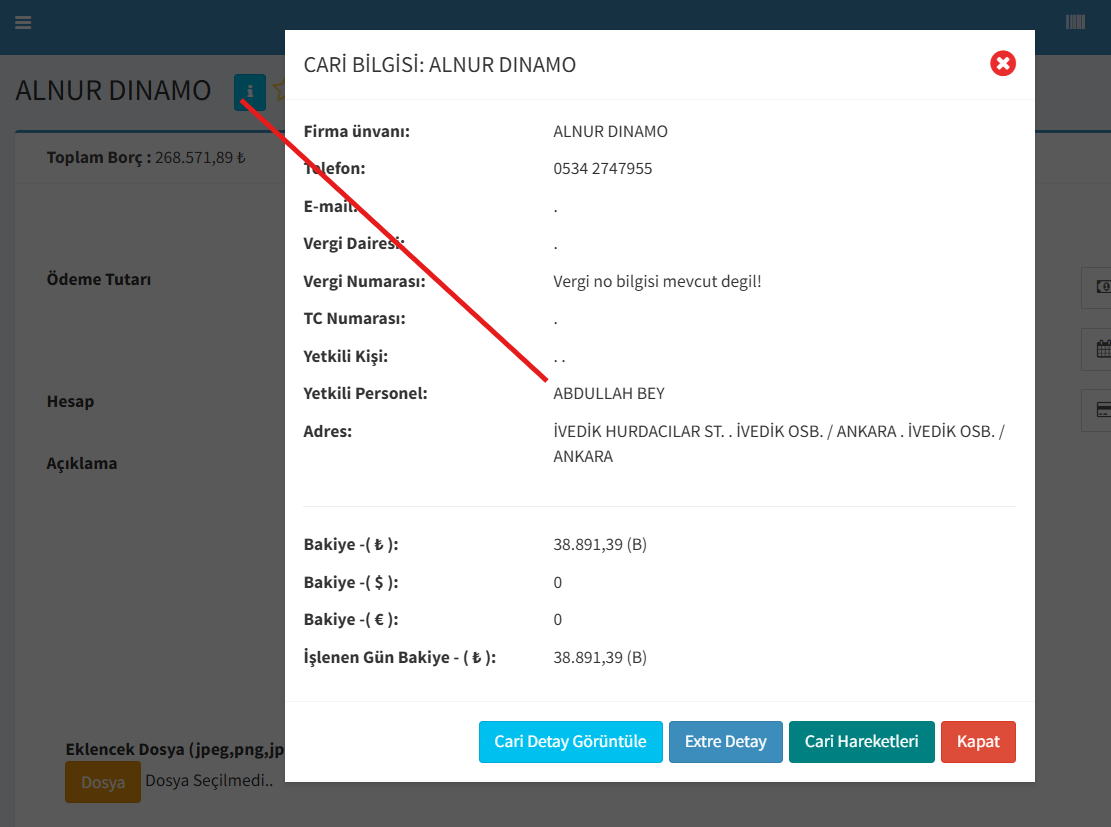1111x827 pixels.
Task: Click the favorite star next to info icon
Action: [x=278, y=91]
